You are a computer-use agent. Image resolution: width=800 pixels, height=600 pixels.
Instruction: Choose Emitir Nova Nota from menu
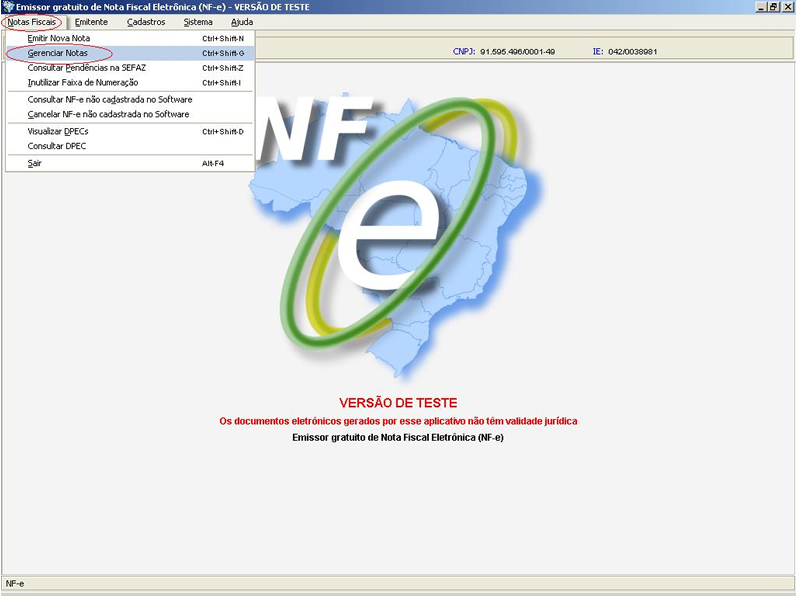coord(130,38)
